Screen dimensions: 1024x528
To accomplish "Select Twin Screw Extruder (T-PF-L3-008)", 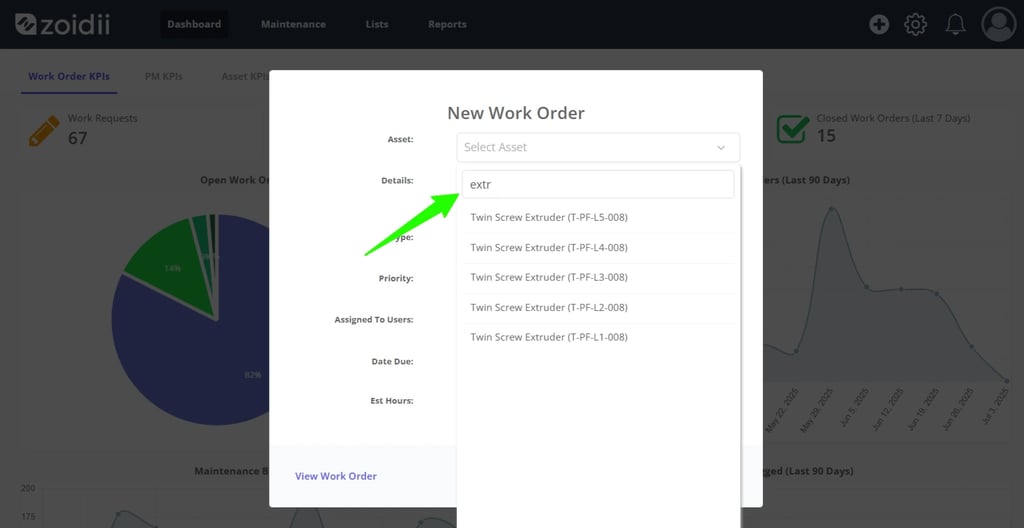I will pos(598,278).
